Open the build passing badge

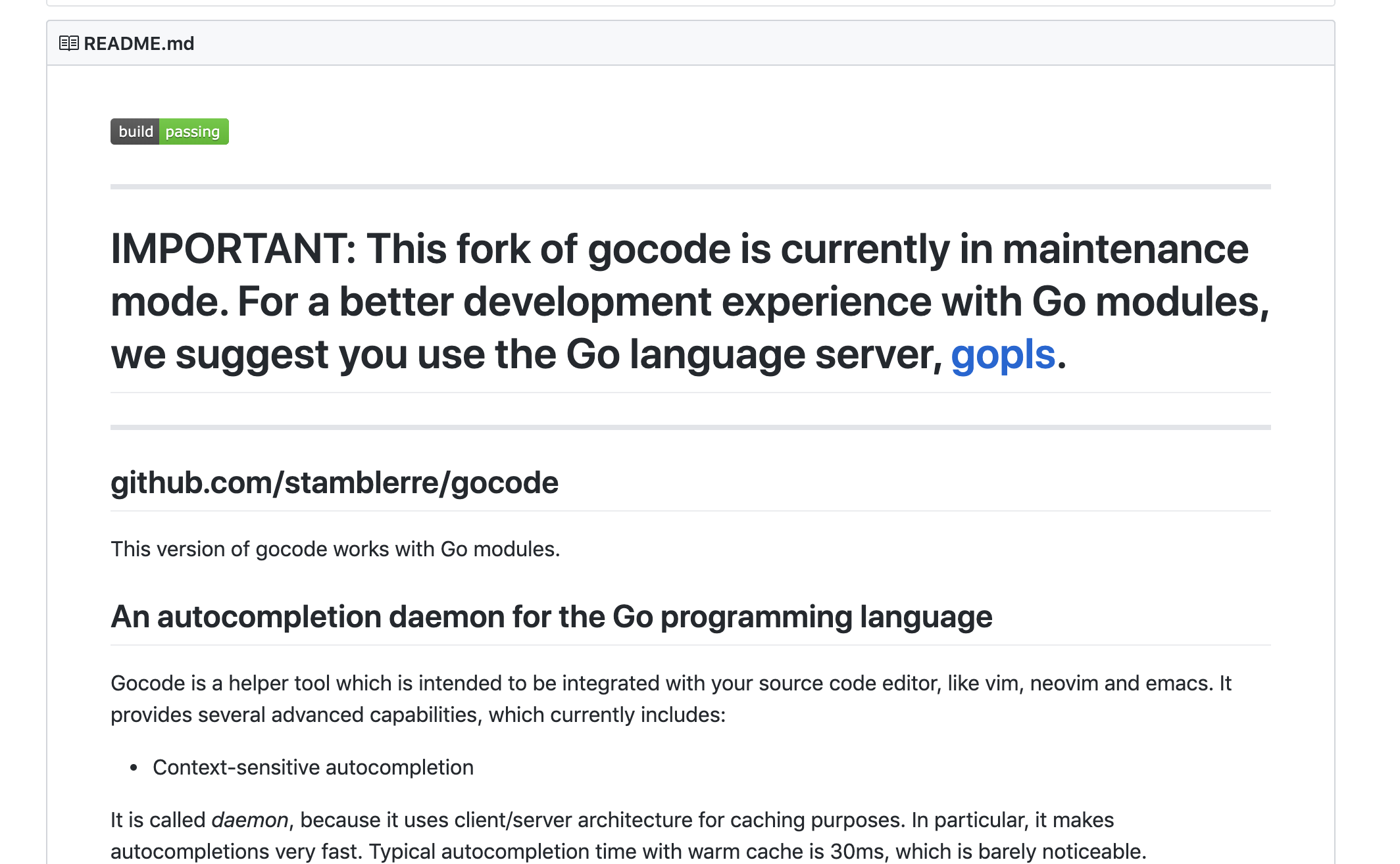[x=170, y=132]
